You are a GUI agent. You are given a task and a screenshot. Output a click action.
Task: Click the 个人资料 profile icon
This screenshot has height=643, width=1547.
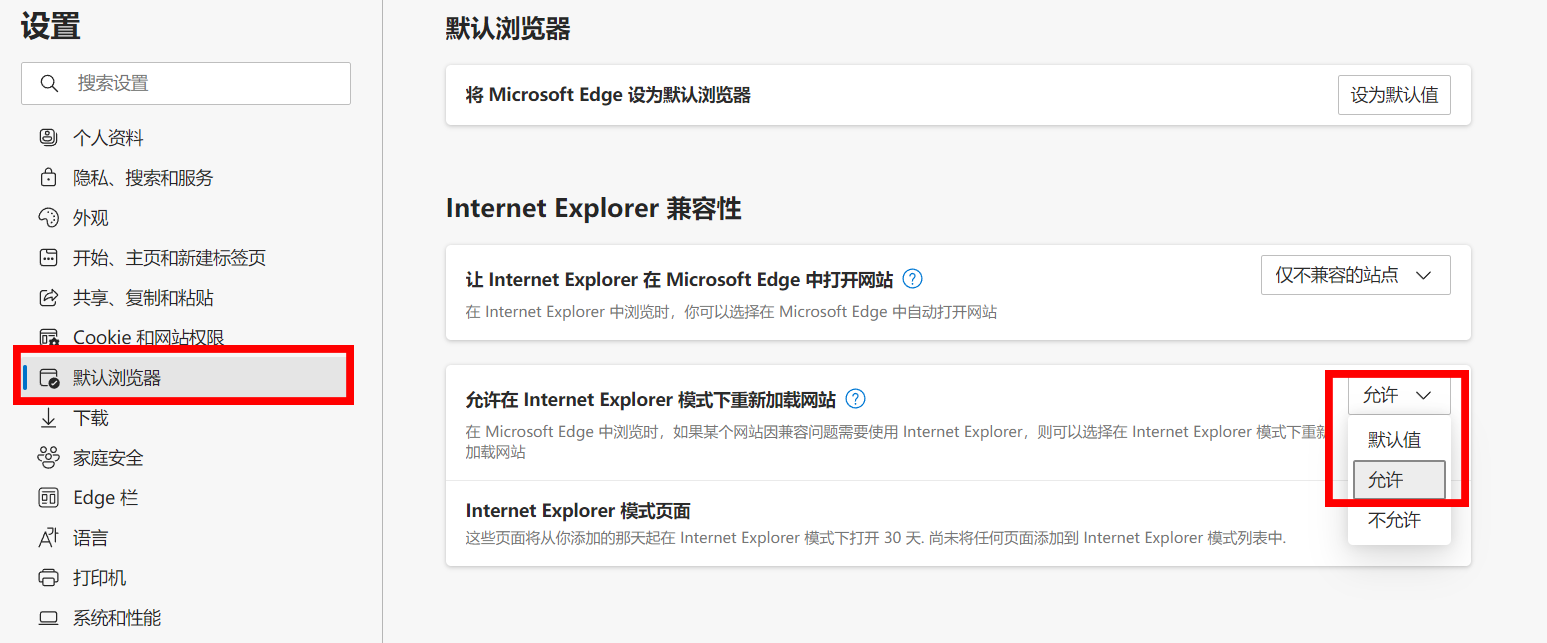coord(48,137)
